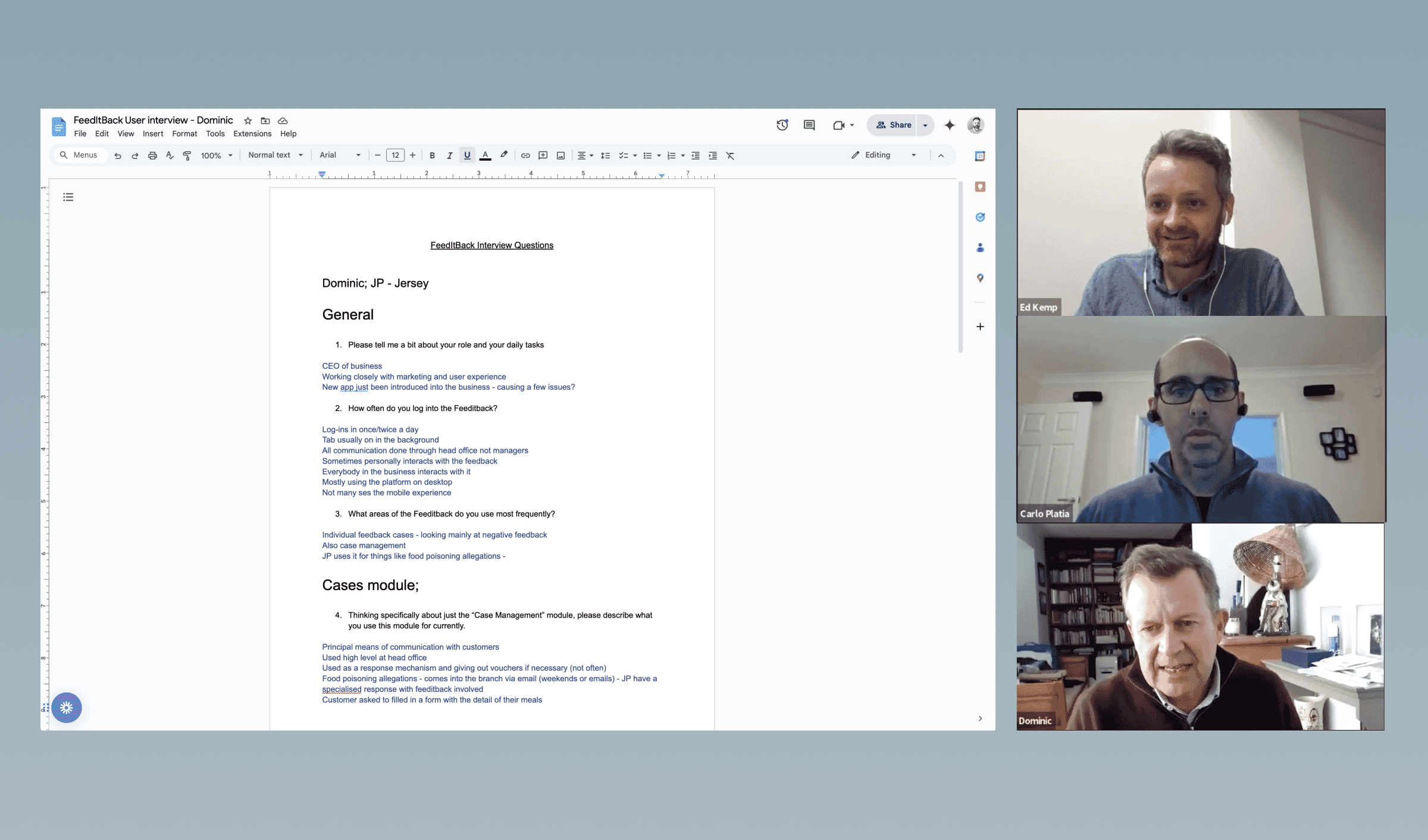Open the version history icon

pos(782,125)
